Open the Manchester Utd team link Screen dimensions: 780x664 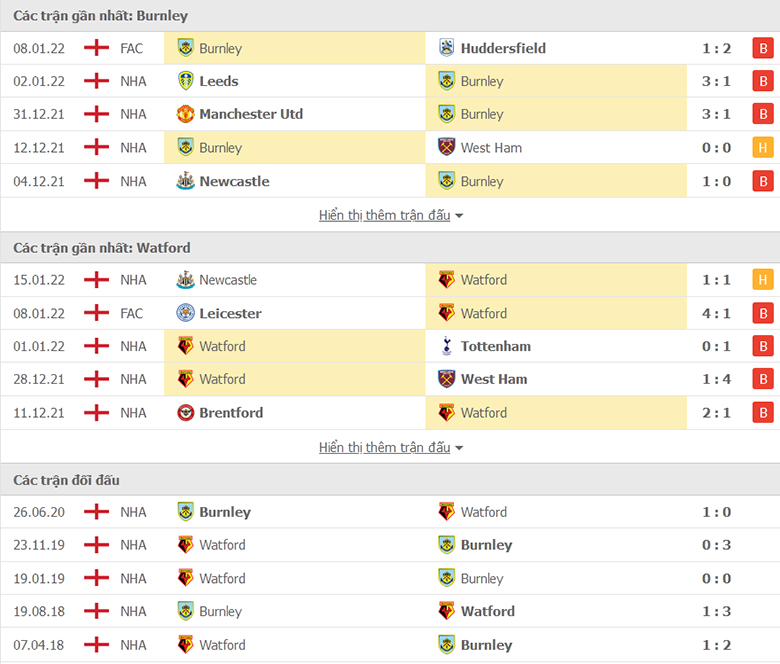click(251, 114)
